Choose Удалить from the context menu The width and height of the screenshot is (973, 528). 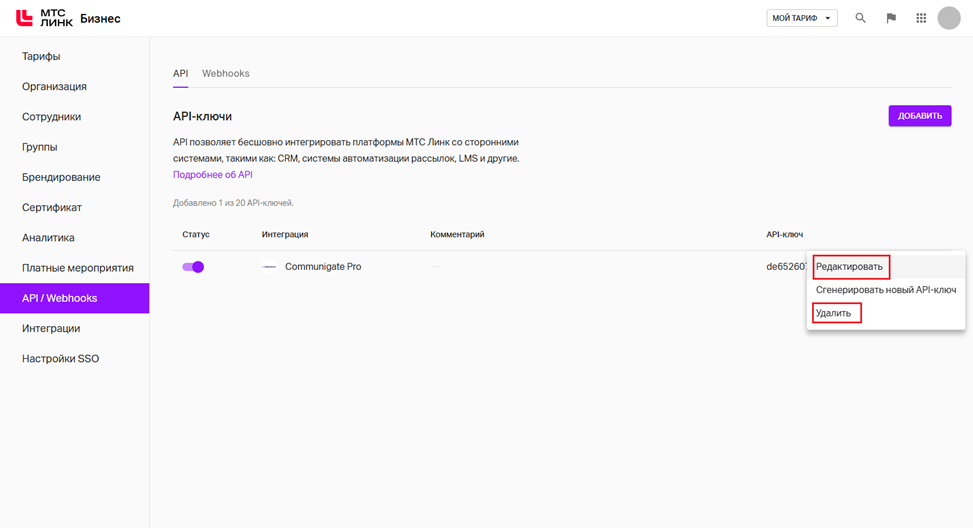click(x=834, y=313)
